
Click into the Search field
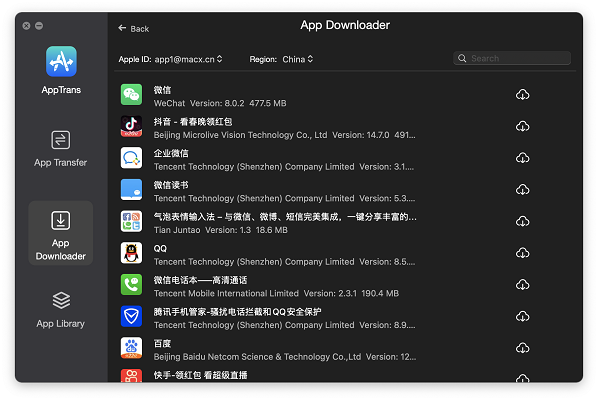click(512, 58)
